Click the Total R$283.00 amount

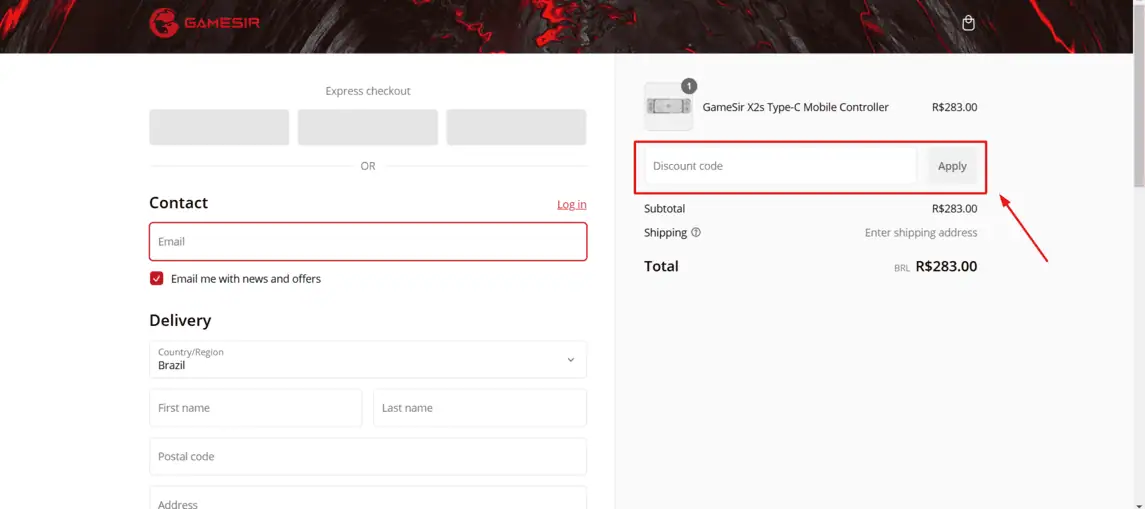[946, 267]
